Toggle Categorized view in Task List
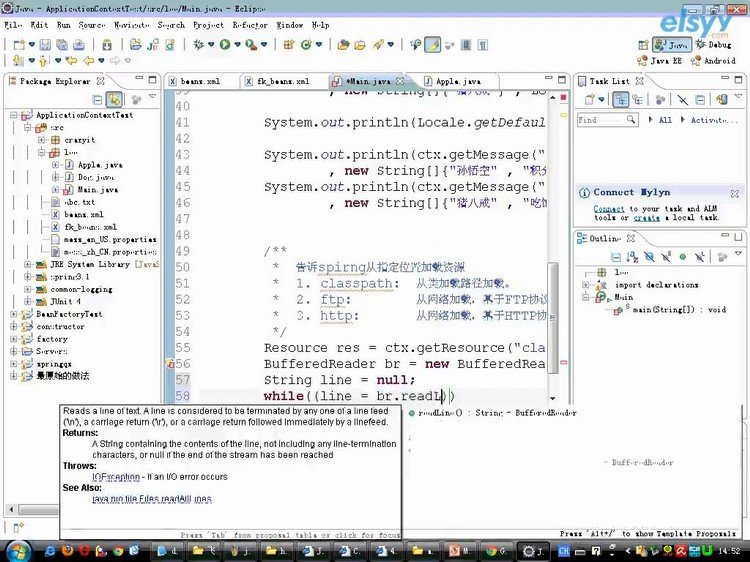This screenshot has height=562, width=750. pyautogui.click(x=621, y=99)
